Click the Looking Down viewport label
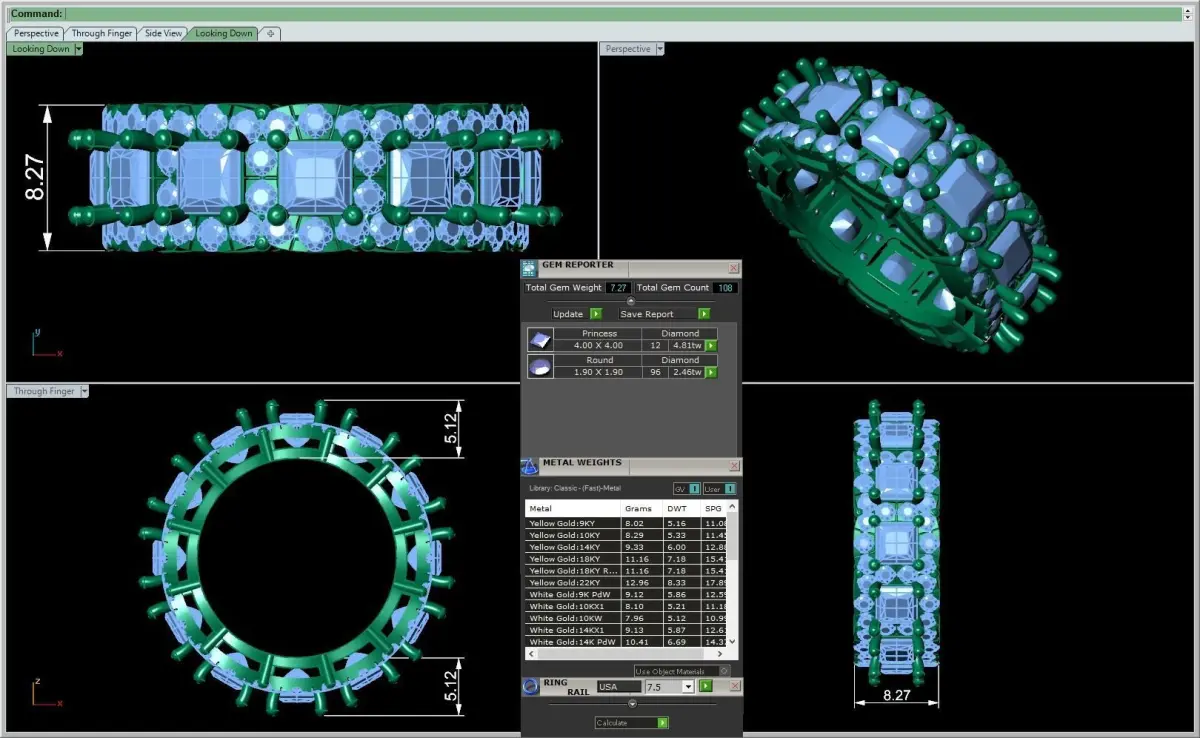The width and height of the screenshot is (1200, 738). coord(41,48)
